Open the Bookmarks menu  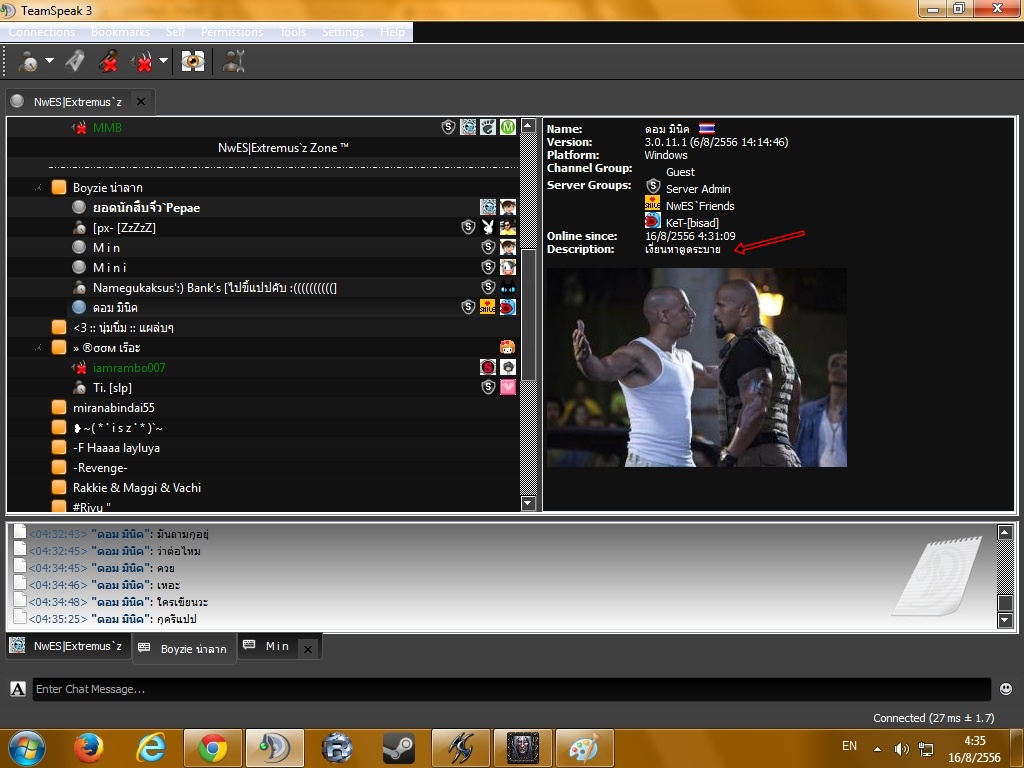(120, 32)
